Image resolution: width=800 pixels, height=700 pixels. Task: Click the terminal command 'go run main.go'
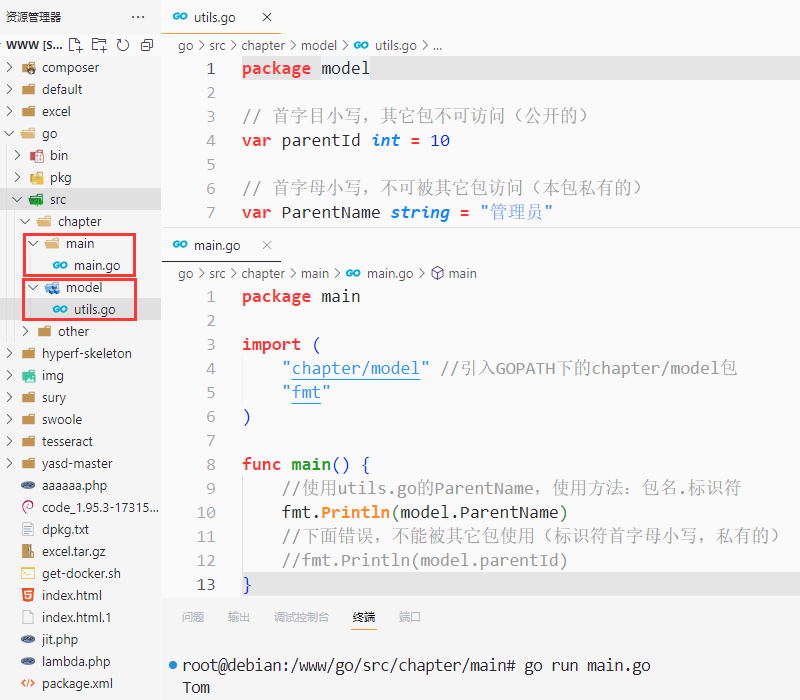(587, 665)
